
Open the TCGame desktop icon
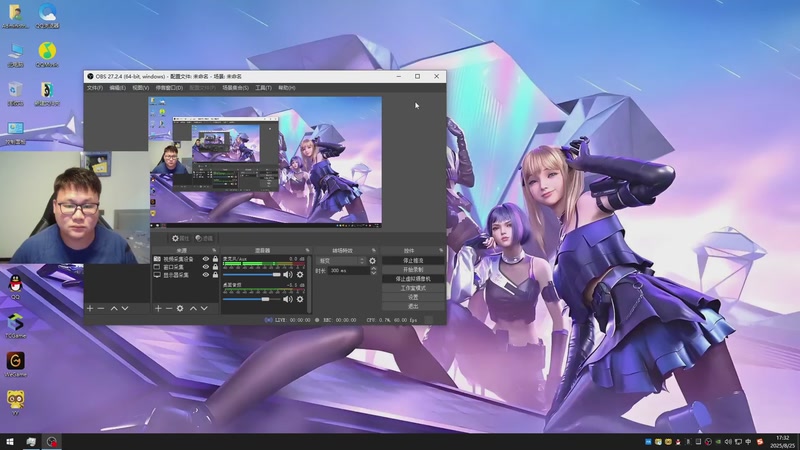click(15, 326)
